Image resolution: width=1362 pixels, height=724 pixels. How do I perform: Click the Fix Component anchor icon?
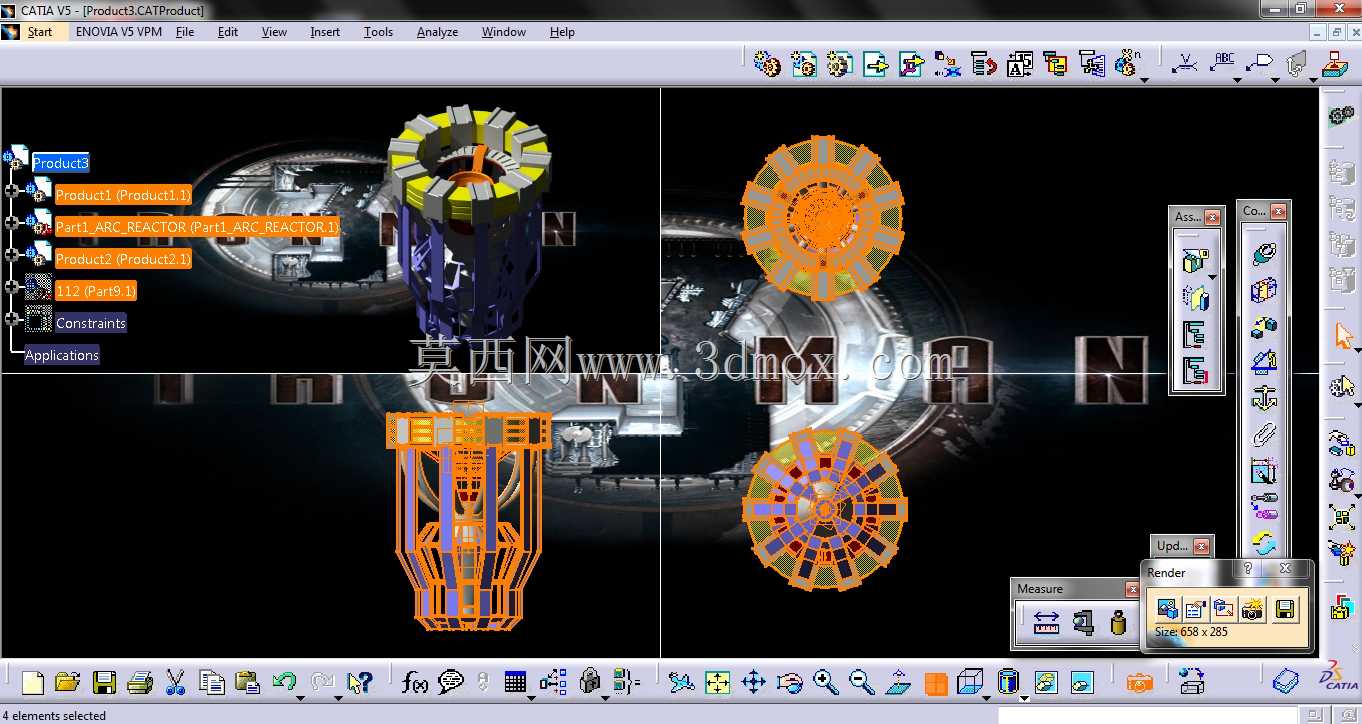pyautogui.click(x=1264, y=398)
